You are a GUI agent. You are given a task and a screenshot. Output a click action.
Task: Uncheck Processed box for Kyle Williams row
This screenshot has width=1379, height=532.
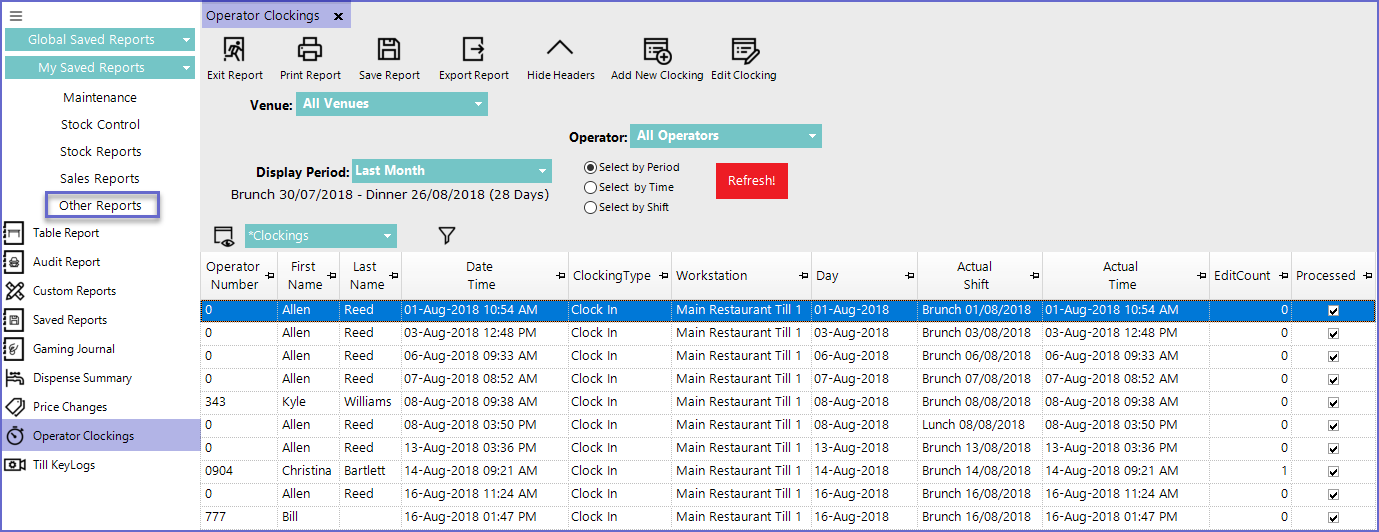[1333, 402]
